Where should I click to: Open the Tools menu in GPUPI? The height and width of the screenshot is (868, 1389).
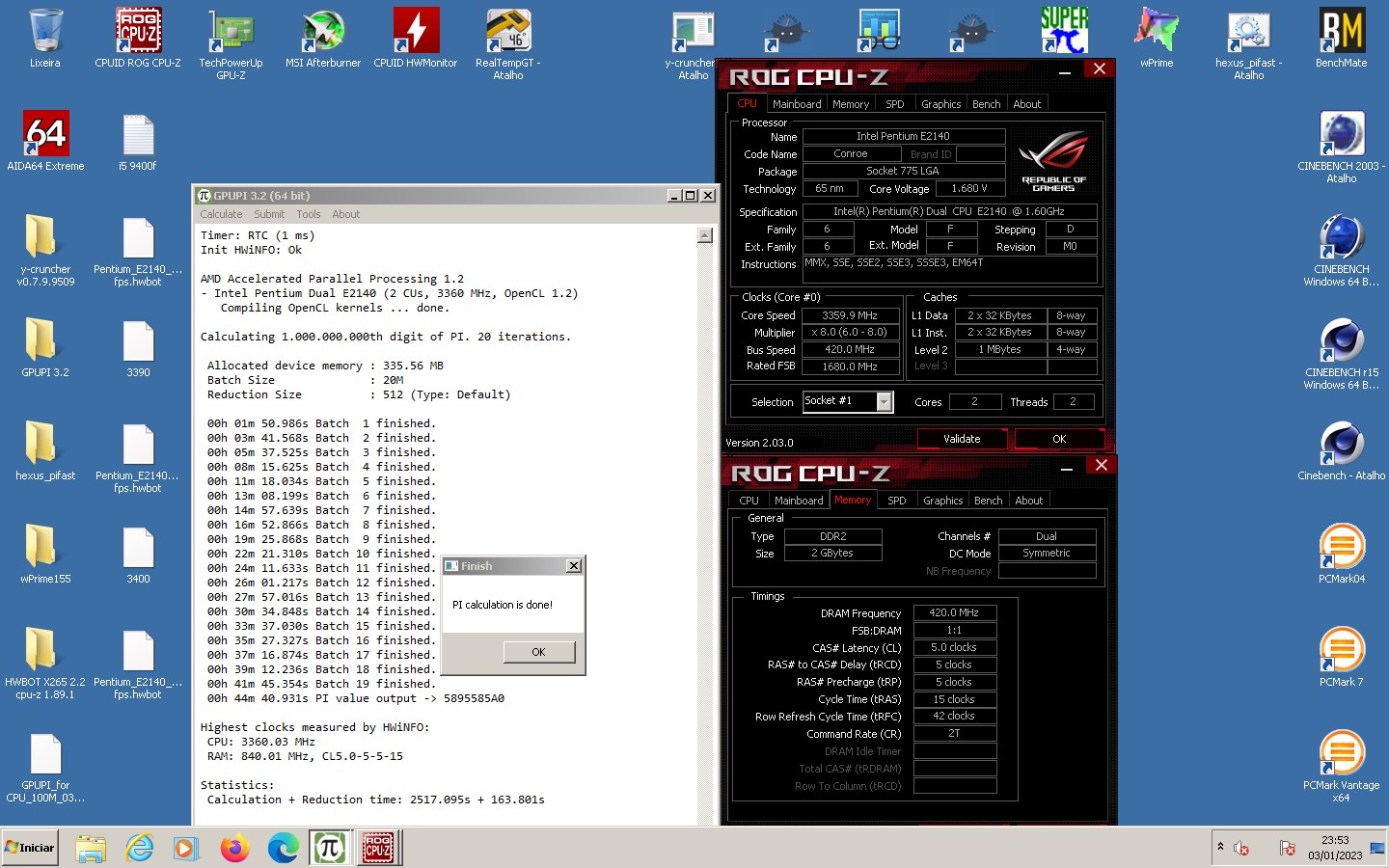(x=309, y=214)
